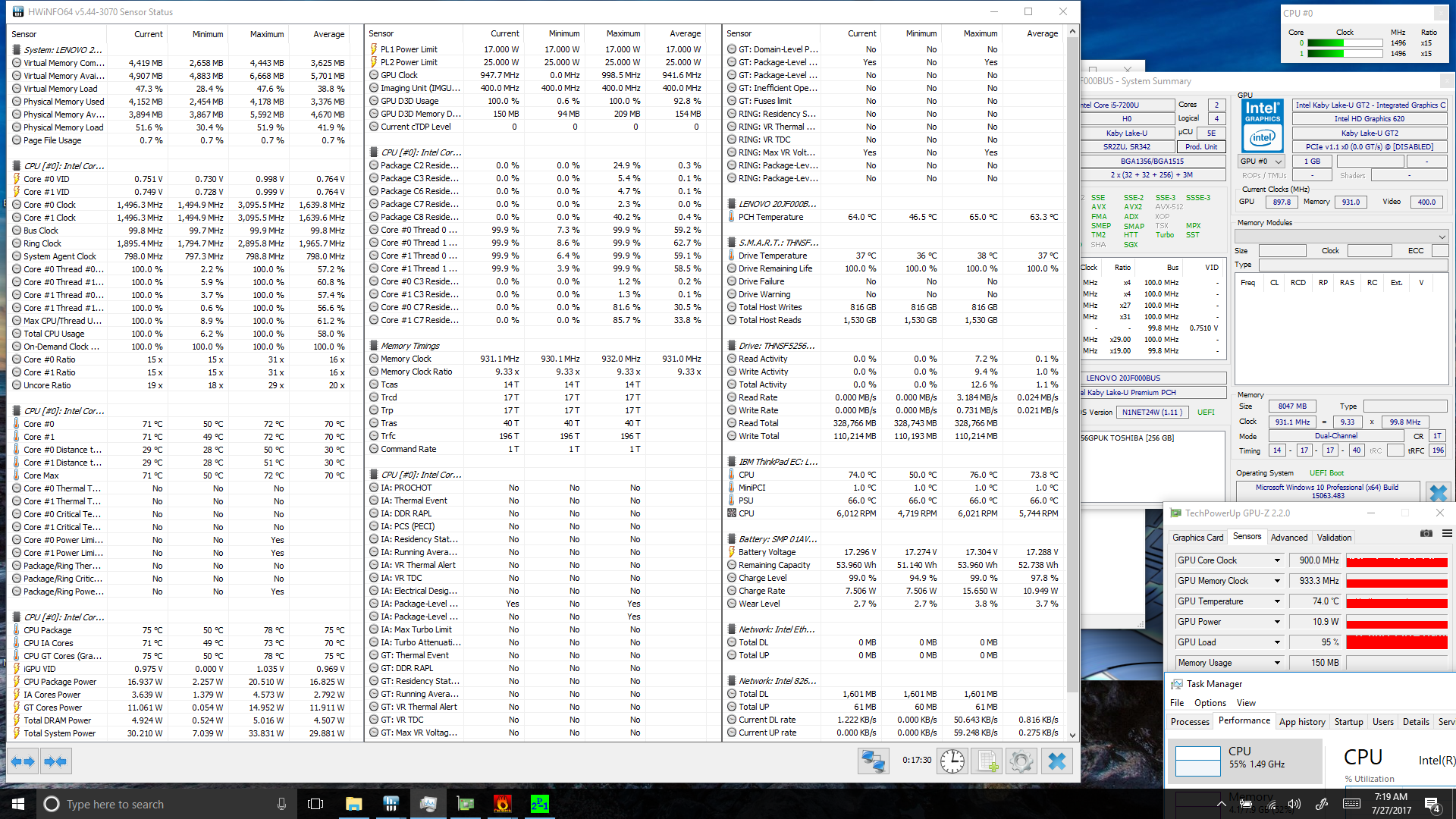Open HWiNFO sensor settings gear

point(1021,761)
